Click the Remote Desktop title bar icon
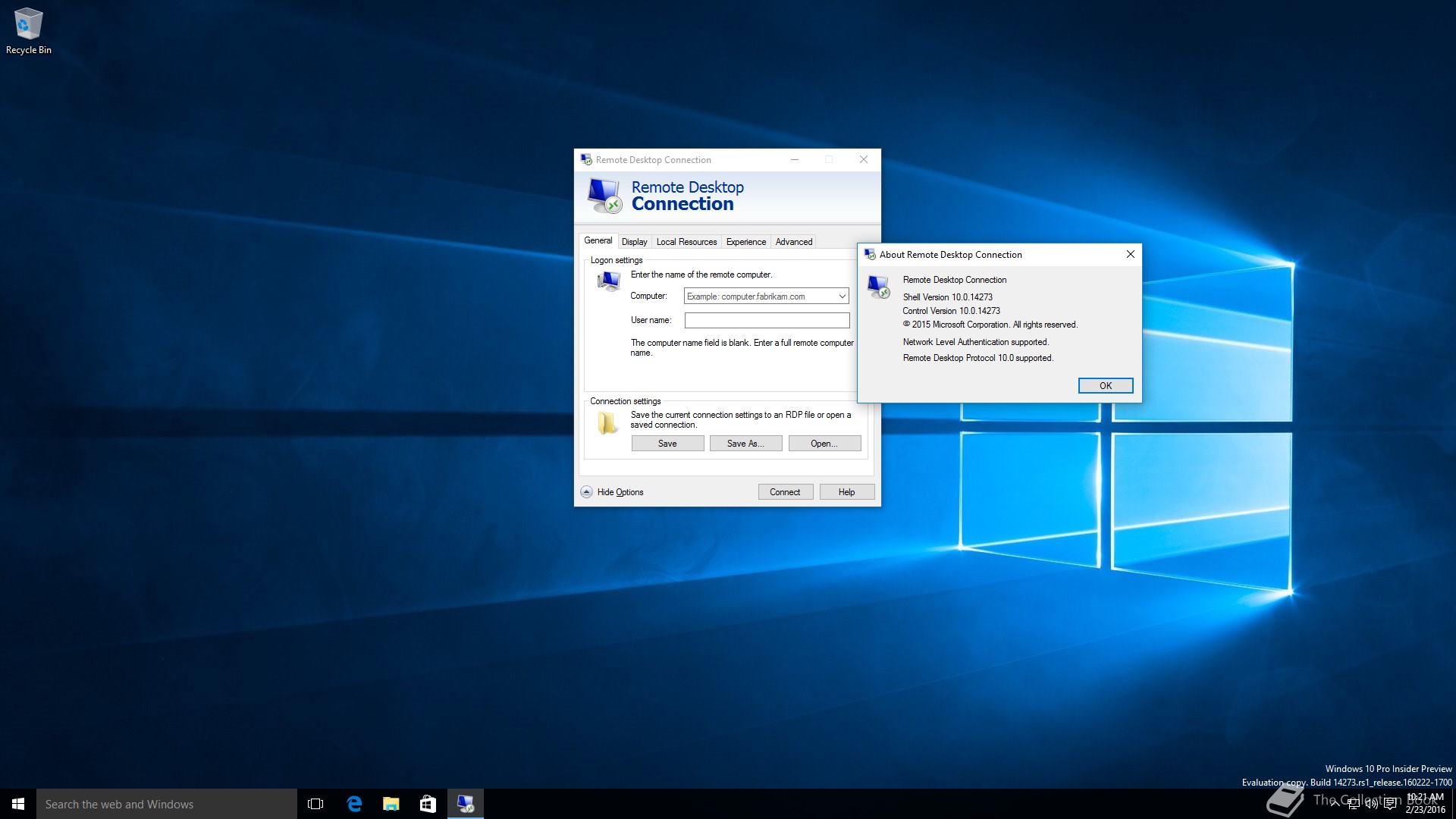Image resolution: width=1456 pixels, height=819 pixels. 586,160
